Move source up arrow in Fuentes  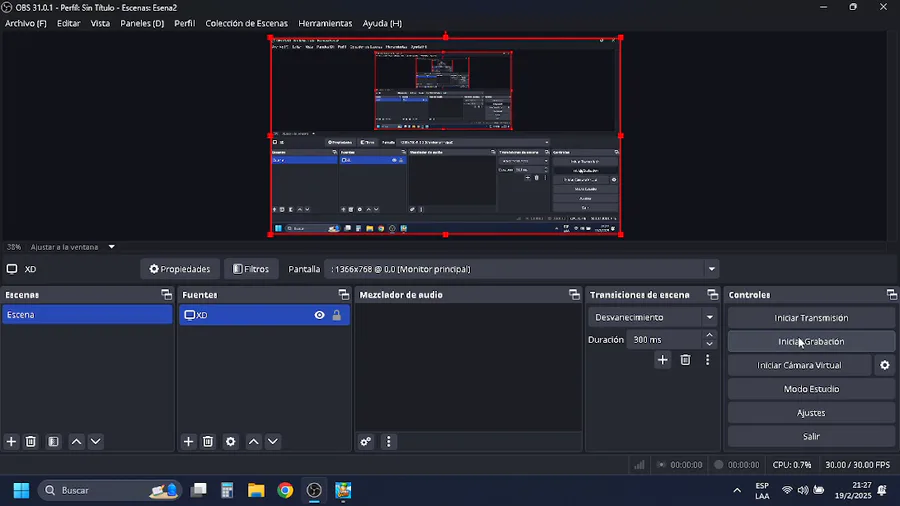coord(254,441)
